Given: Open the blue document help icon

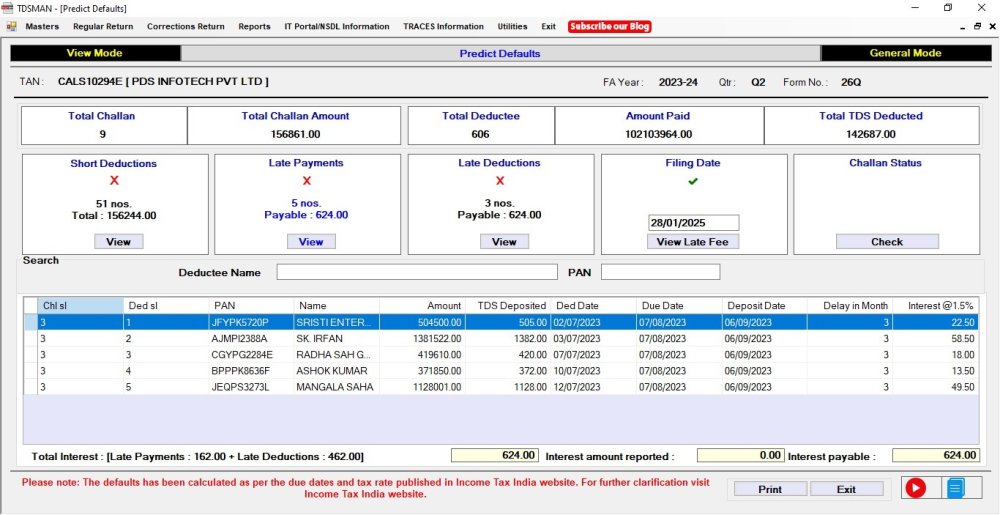Looking at the screenshot, I should click(955, 488).
